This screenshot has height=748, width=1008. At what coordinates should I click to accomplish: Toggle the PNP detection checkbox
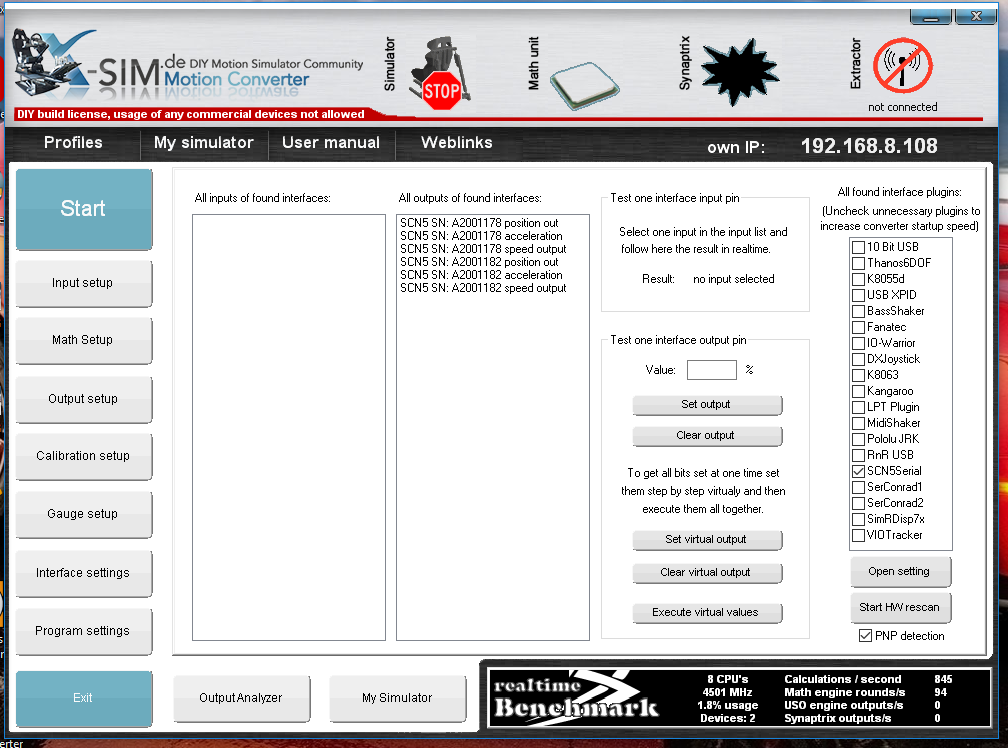pyautogui.click(x=865, y=636)
